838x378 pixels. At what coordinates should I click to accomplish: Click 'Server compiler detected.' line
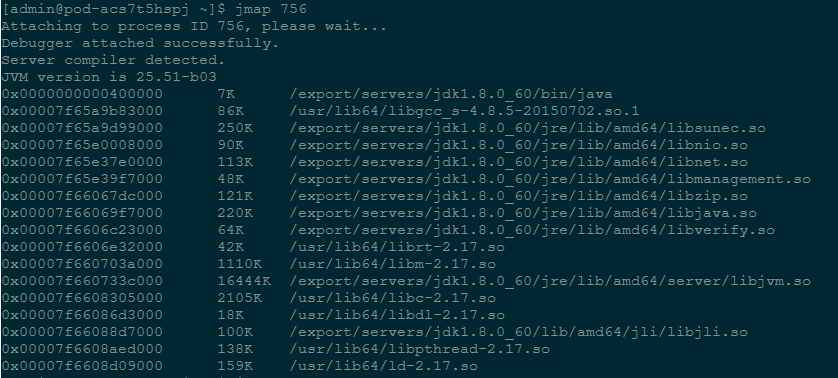(x=113, y=60)
